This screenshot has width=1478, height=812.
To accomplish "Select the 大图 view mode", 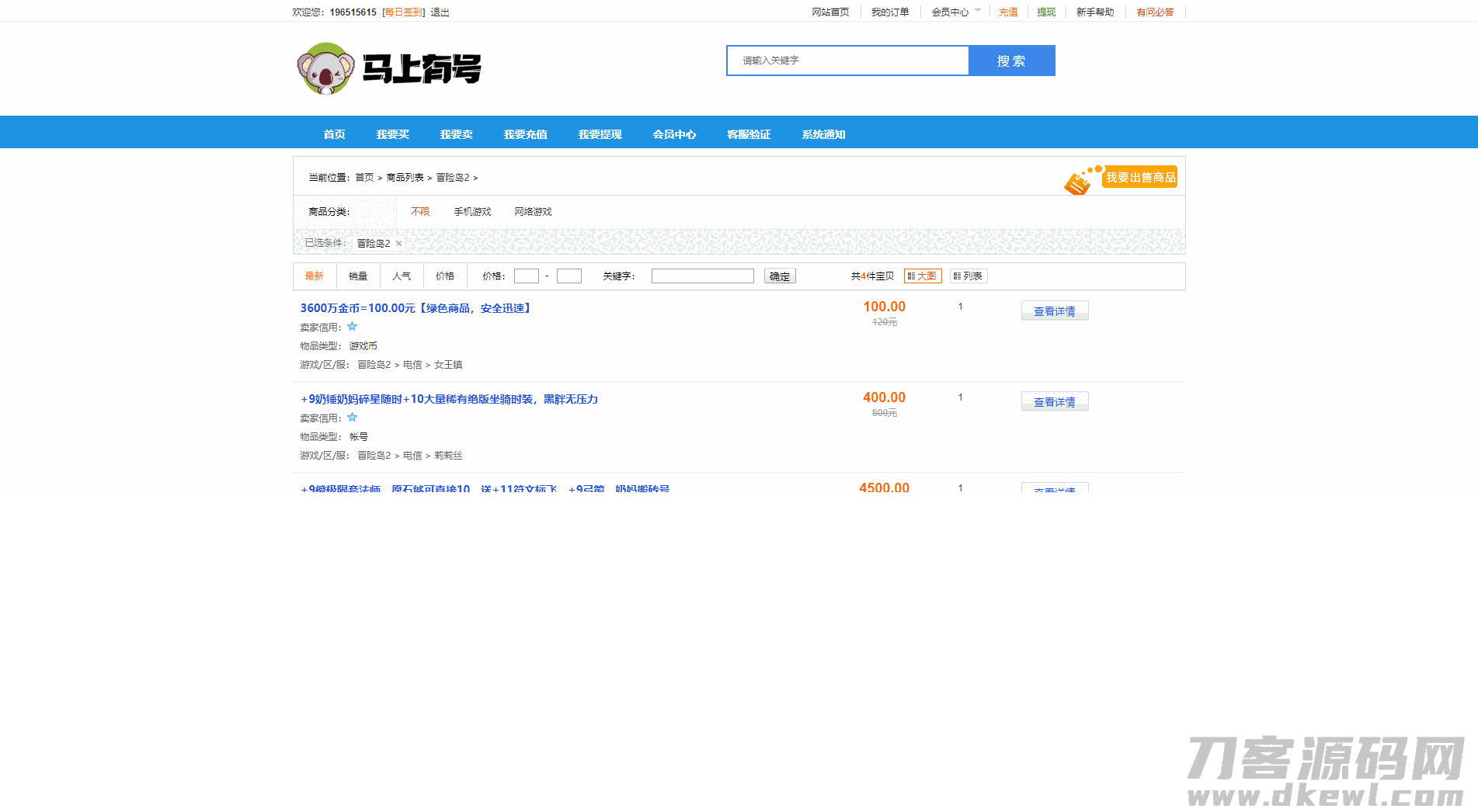I will 923,276.
